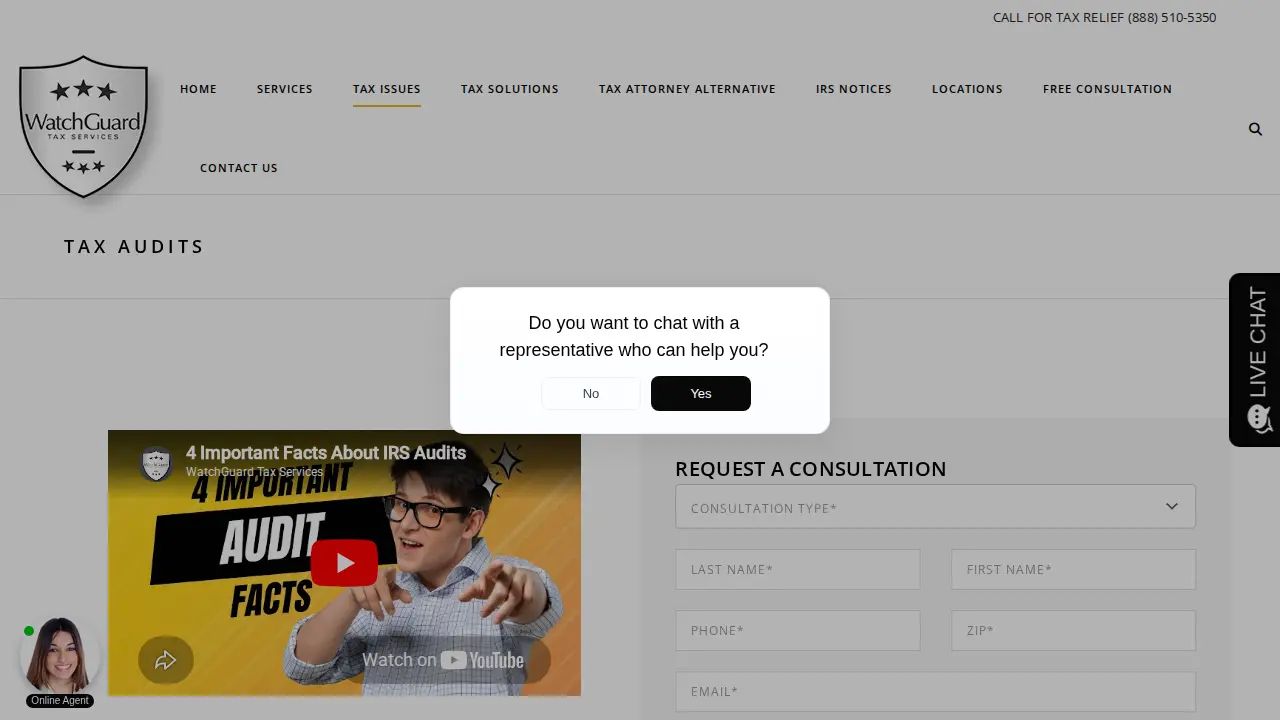Viewport: 1280px width, 720px height.
Task: Click the 'REQUEST A CONSULTATION' heading
Action: (811, 469)
